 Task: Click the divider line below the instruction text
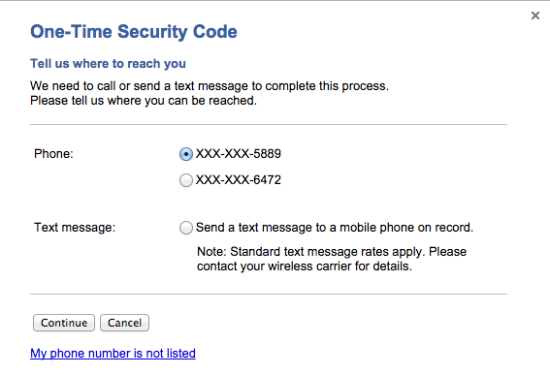click(269, 124)
